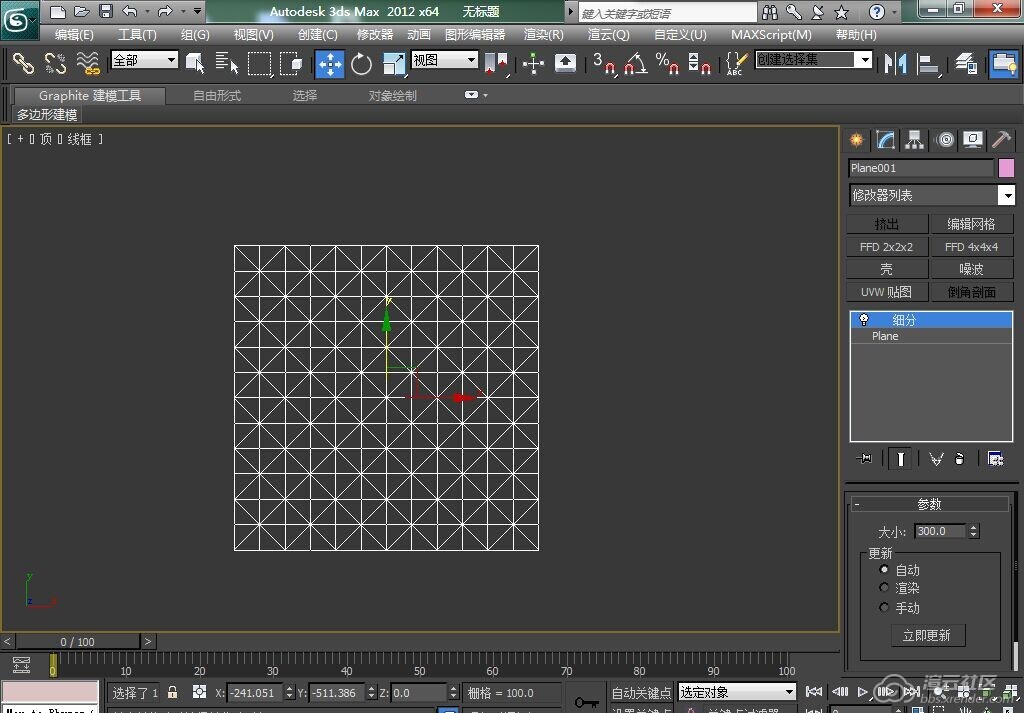Screen dimensions: 1024x713
Task: Activate the Select and Rotate tool
Action: coord(361,64)
